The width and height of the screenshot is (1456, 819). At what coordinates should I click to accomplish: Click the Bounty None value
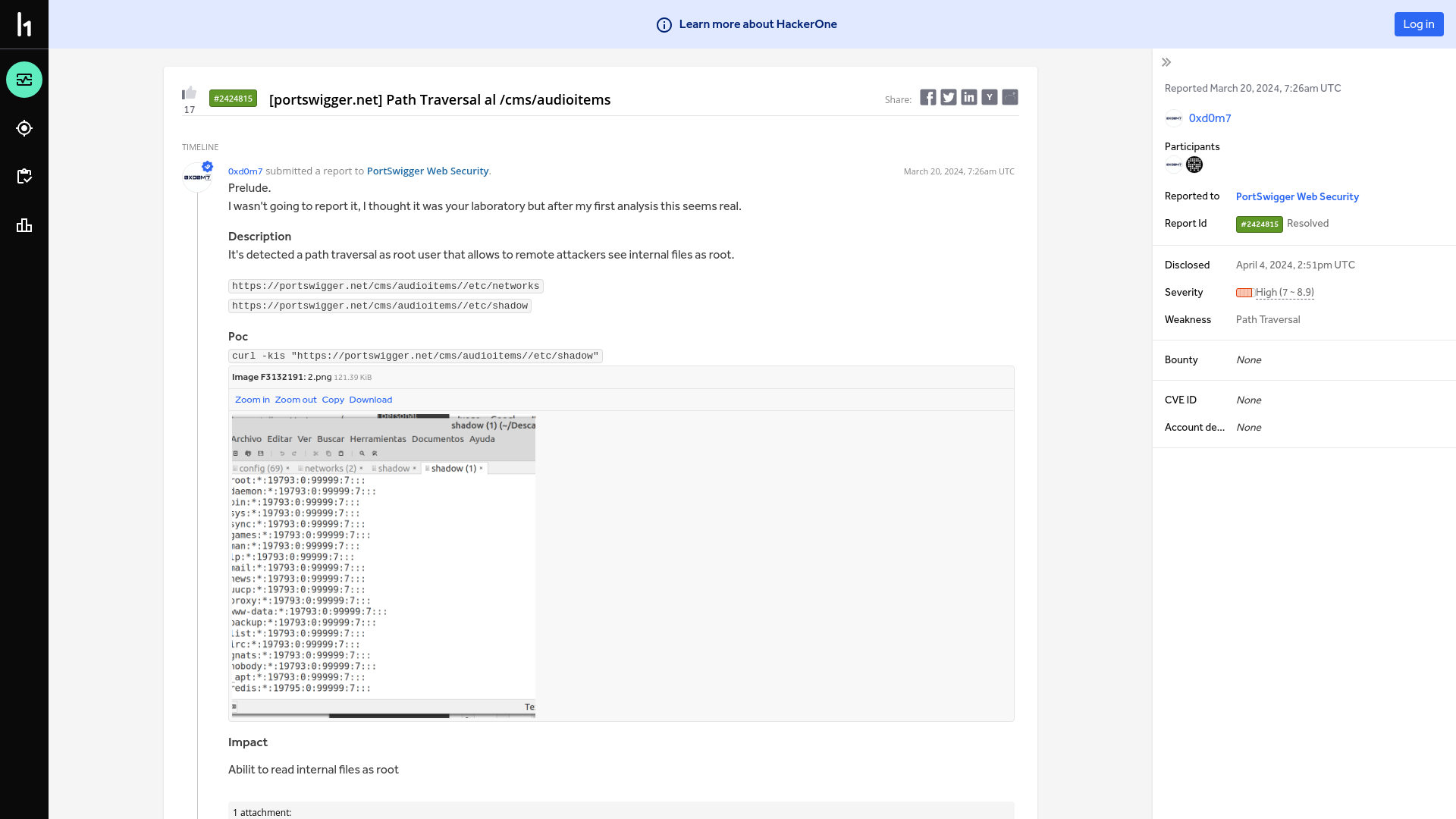click(1248, 360)
